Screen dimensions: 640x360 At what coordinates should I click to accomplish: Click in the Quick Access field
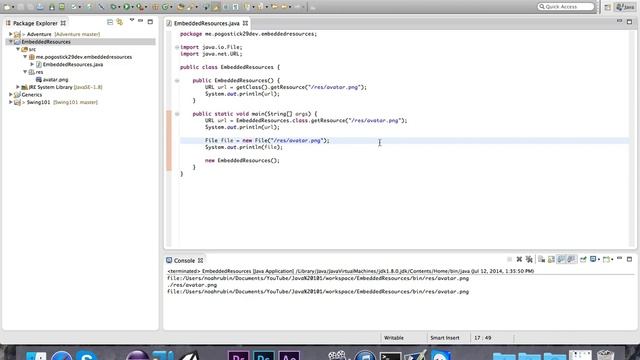[565, 7]
